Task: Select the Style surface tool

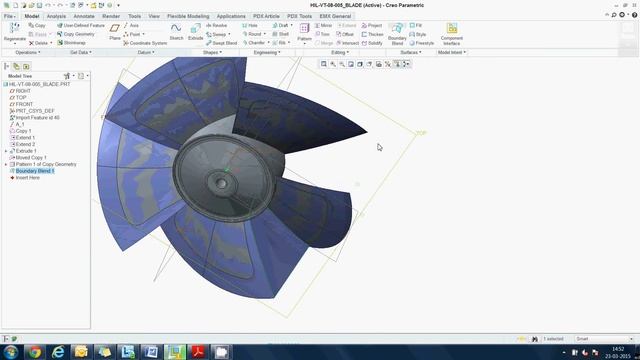Action: pos(418,34)
